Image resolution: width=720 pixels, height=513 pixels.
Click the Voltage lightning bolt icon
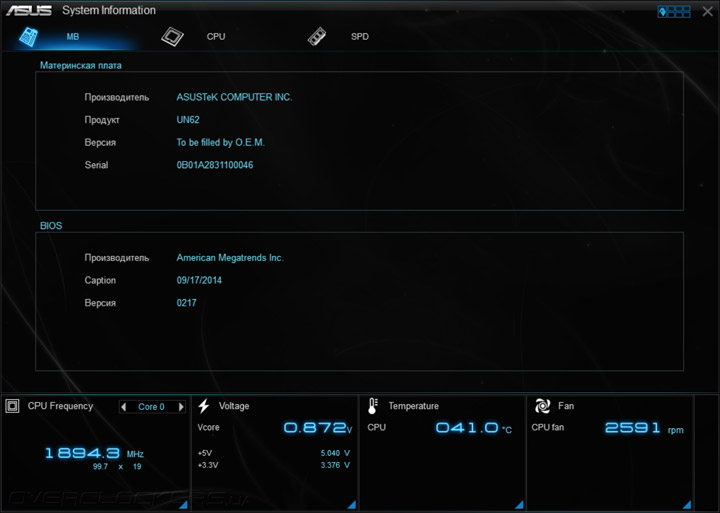pyautogui.click(x=204, y=406)
